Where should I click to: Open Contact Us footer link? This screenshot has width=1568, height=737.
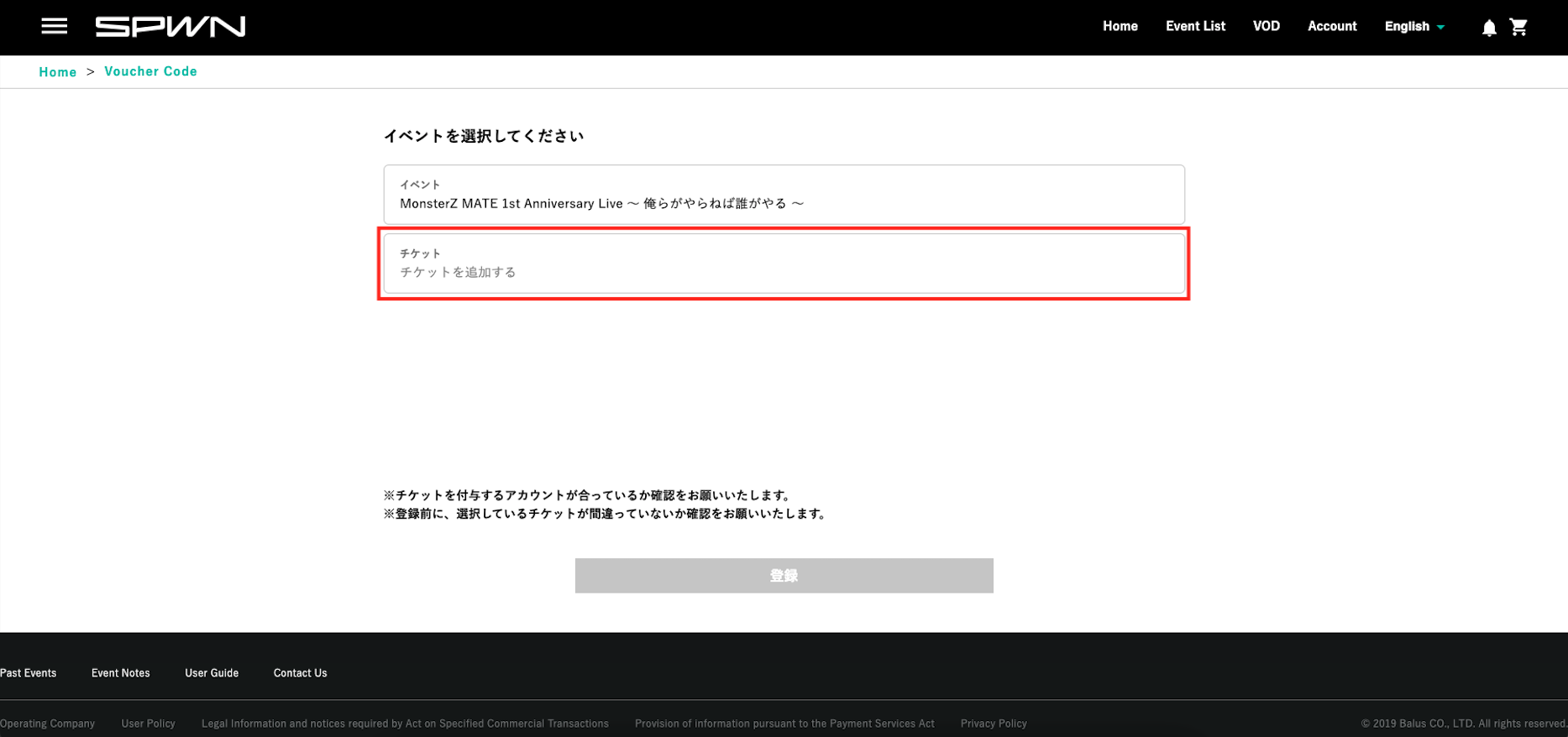coord(301,673)
